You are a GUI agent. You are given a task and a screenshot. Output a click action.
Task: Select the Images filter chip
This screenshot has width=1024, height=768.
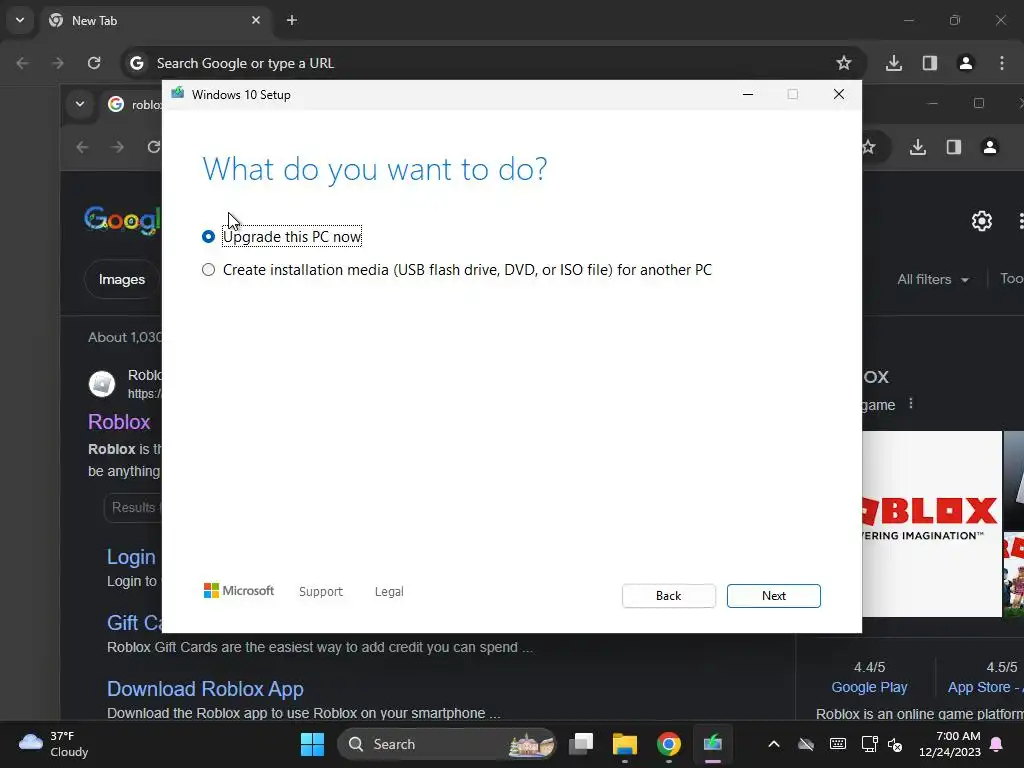[x=122, y=279]
